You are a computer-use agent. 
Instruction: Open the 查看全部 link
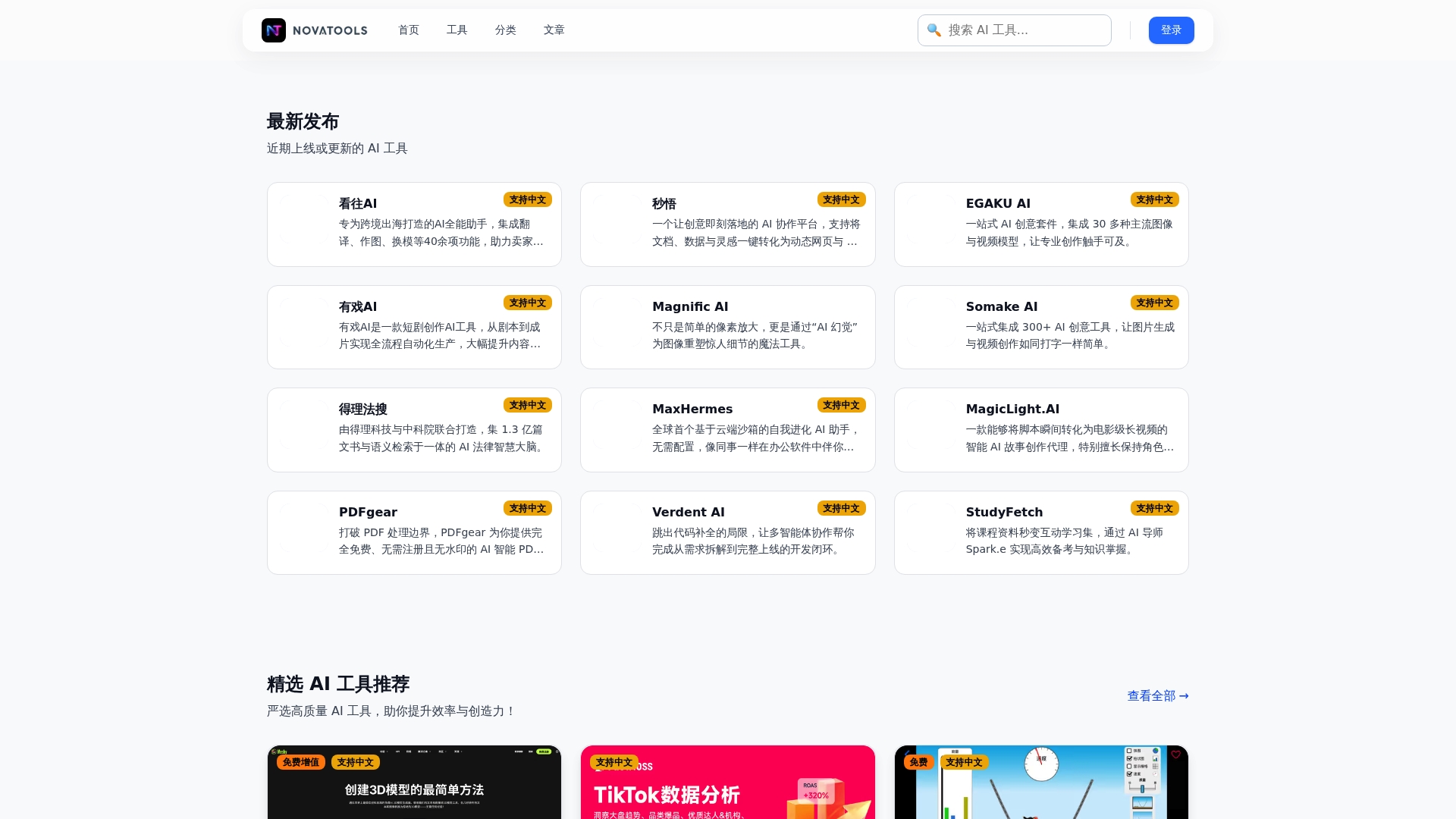click(x=1156, y=695)
